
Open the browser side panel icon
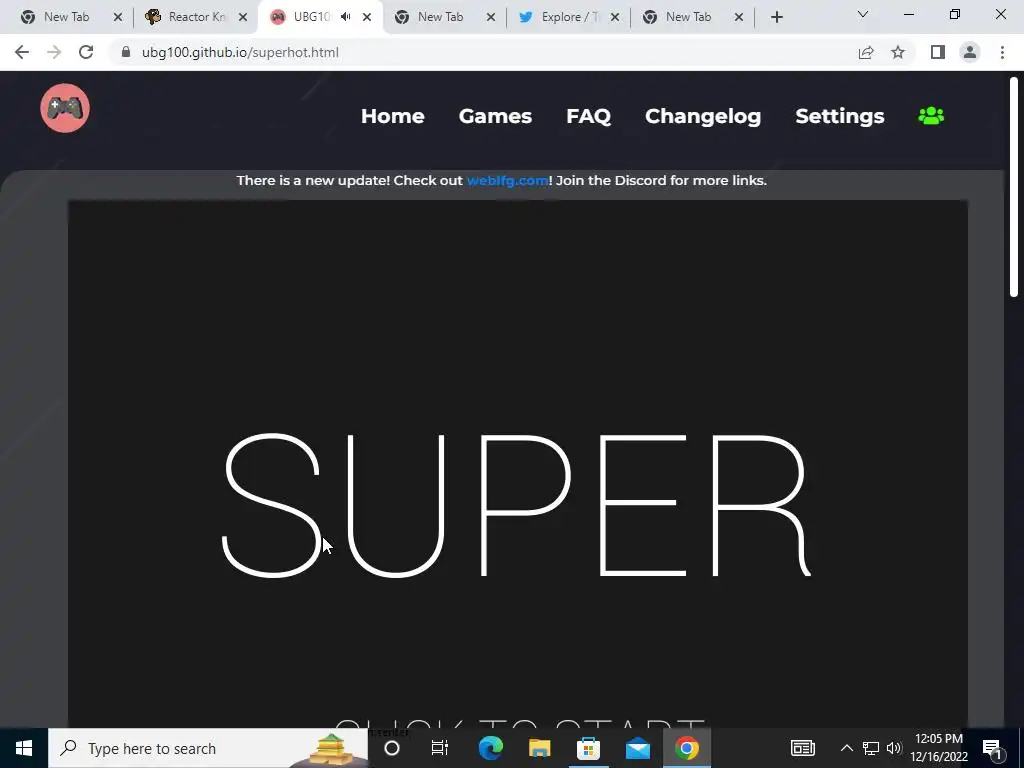click(x=938, y=52)
